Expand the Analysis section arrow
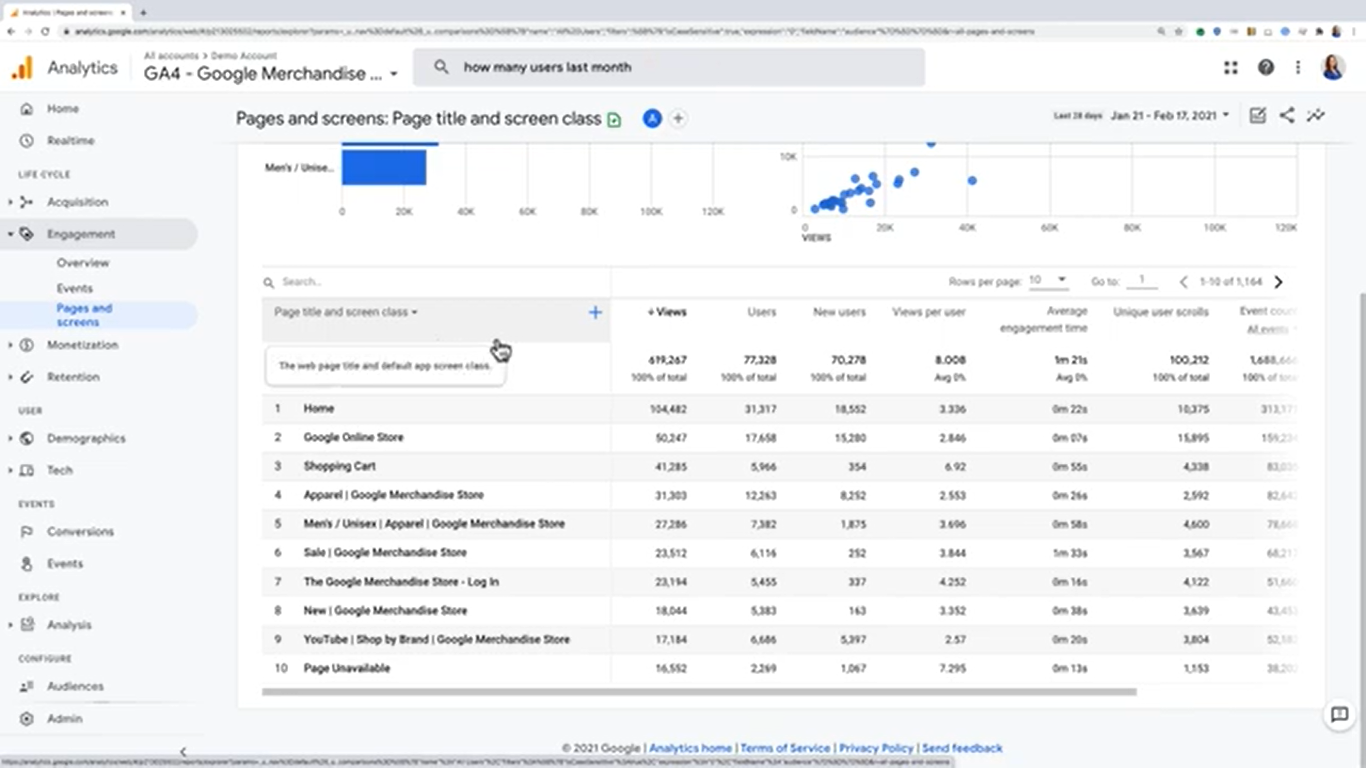Image resolution: width=1366 pixels, height=768 pixels. pos(11,625)
